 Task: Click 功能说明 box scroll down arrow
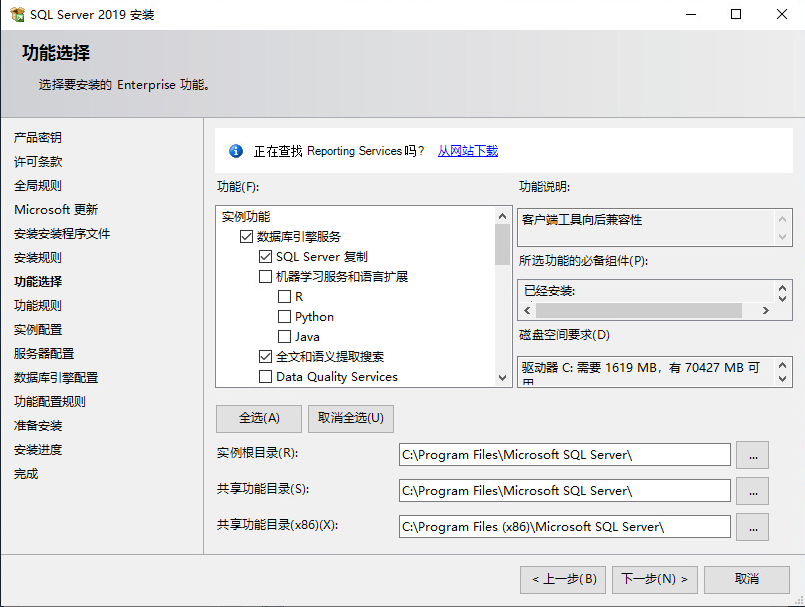click(x=782, y=237)
